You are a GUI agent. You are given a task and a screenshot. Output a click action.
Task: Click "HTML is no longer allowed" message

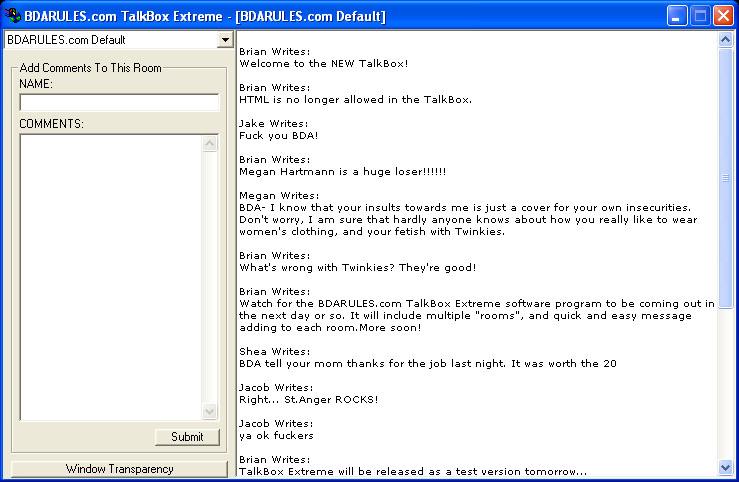355,99
